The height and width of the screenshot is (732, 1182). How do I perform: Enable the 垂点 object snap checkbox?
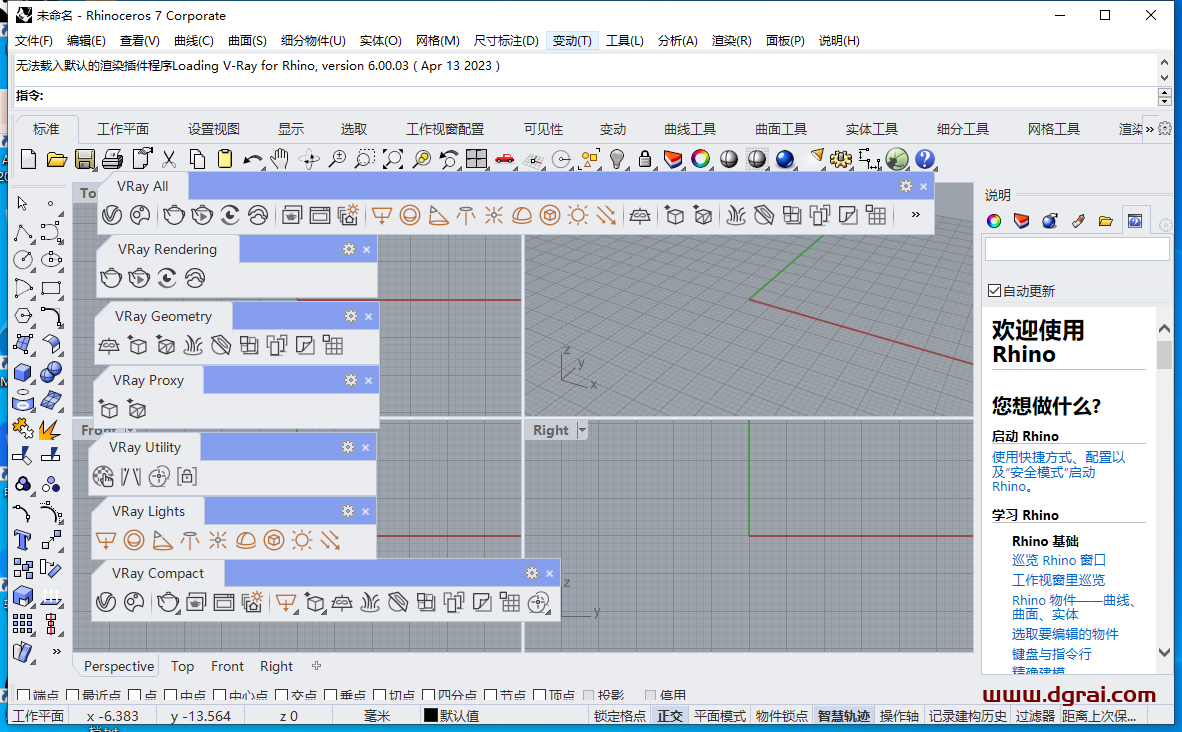point(331,696)
